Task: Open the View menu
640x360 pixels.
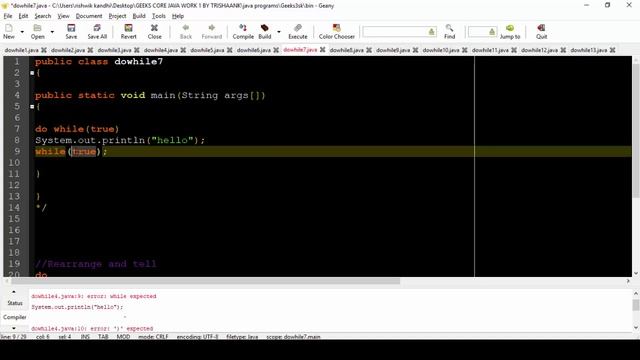Action: tap(63, 16)
